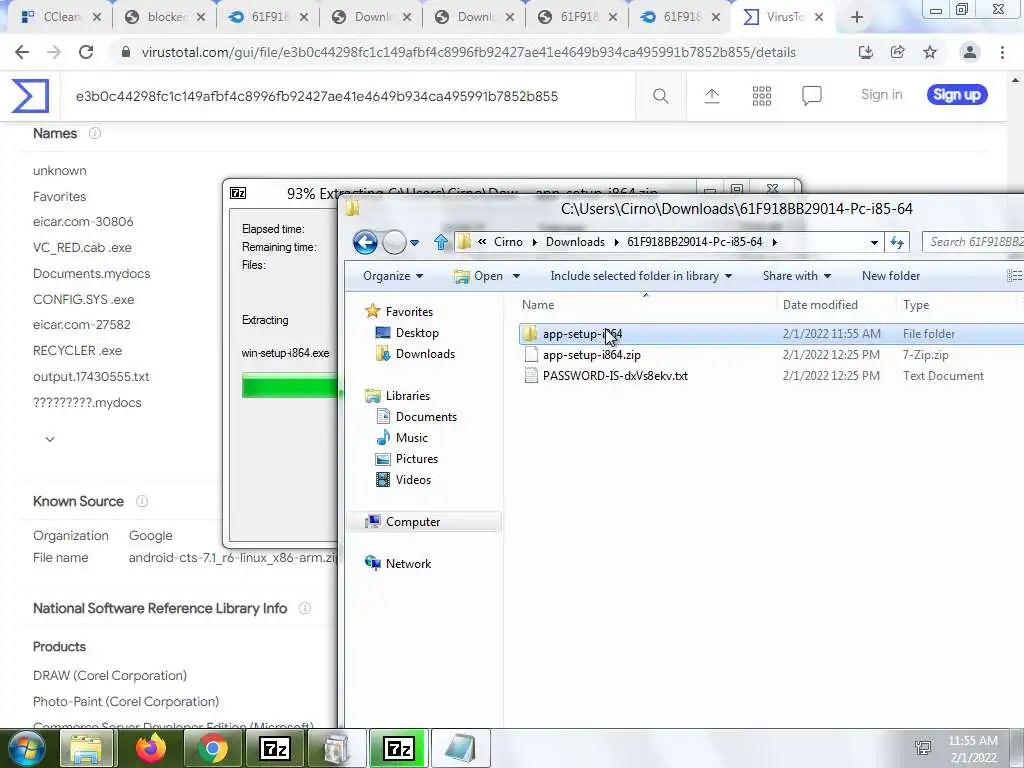Close the CCleaner tab

pos(97,18)
